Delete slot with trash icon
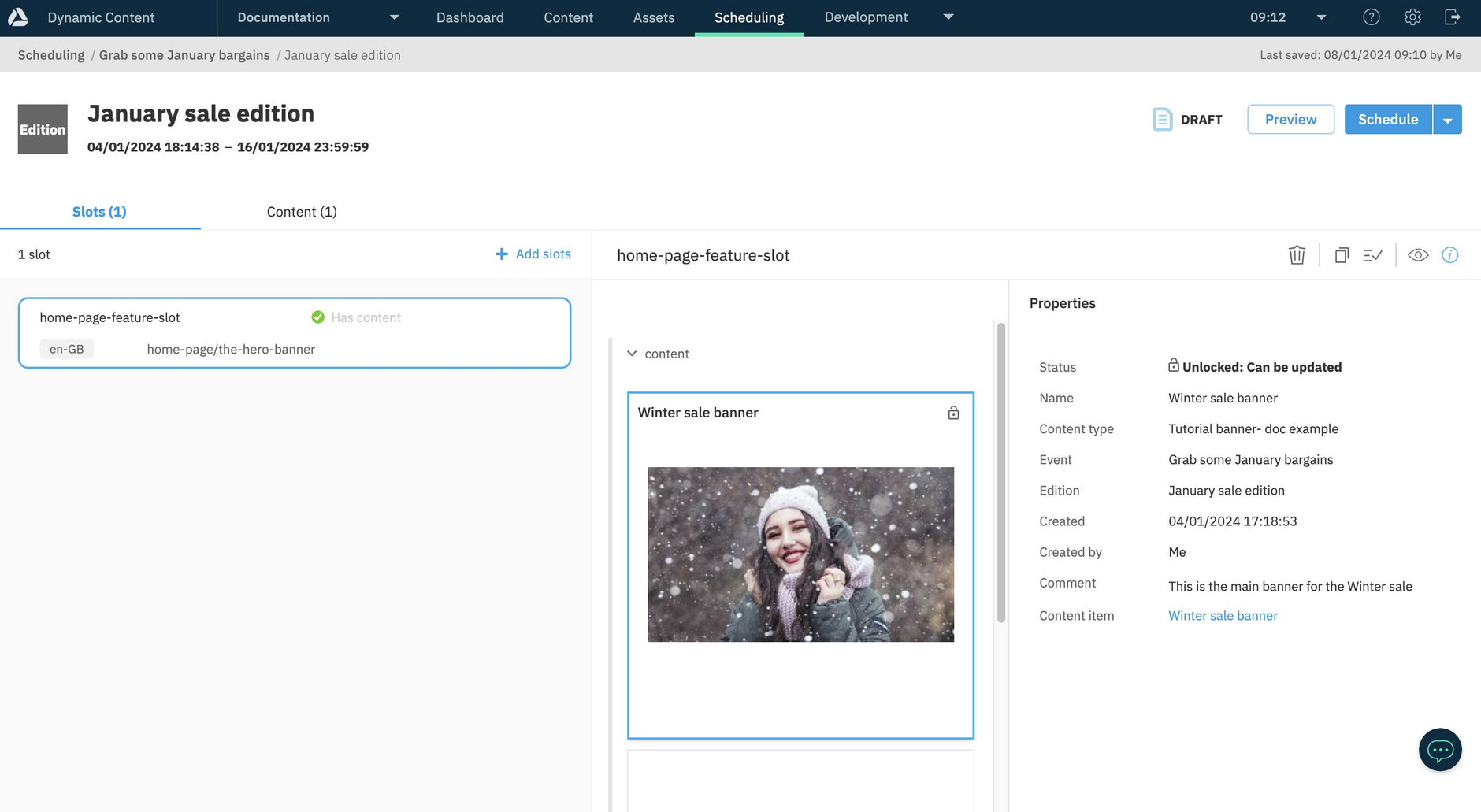Image resolution: width=1481 pixels, height=812 pixels. pos(1297,255)
